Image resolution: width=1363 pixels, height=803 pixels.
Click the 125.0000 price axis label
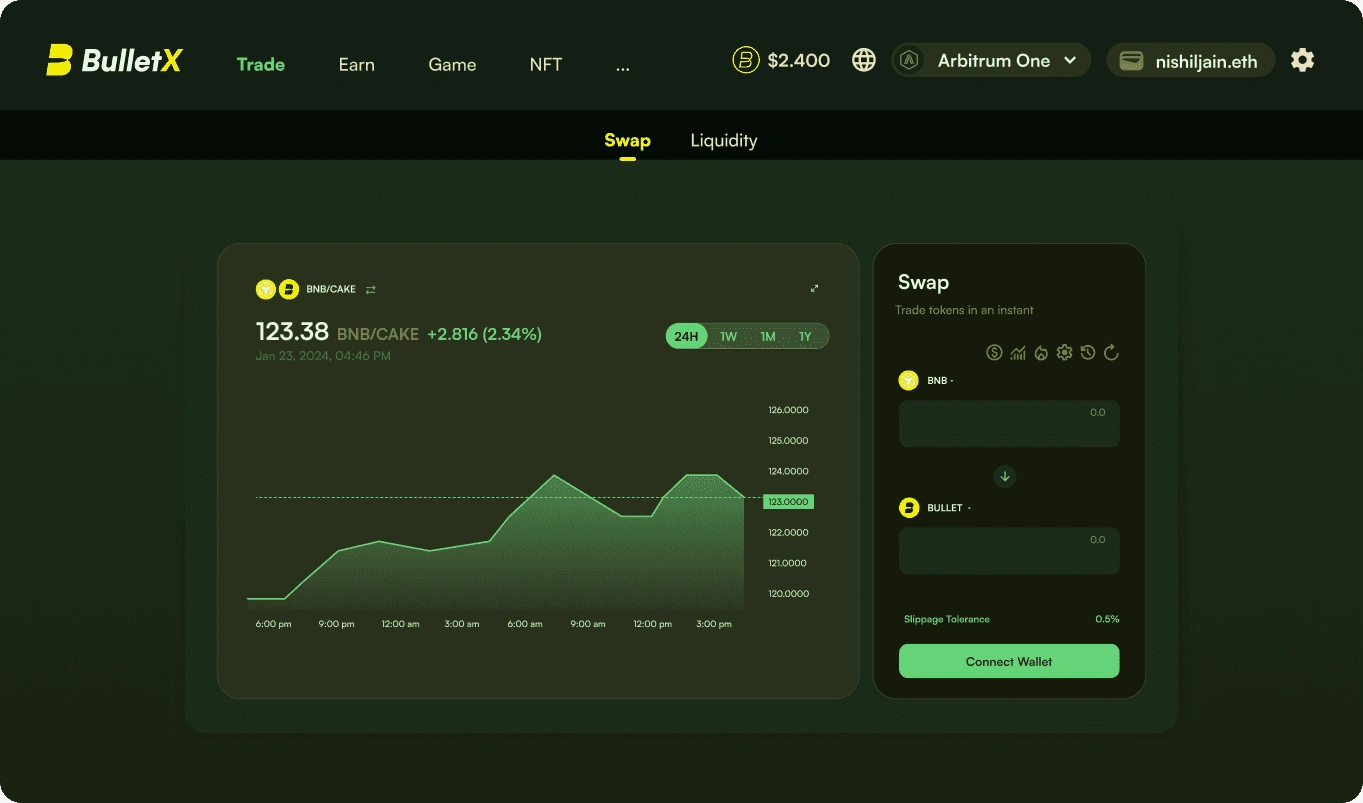(x=788, y=440)
